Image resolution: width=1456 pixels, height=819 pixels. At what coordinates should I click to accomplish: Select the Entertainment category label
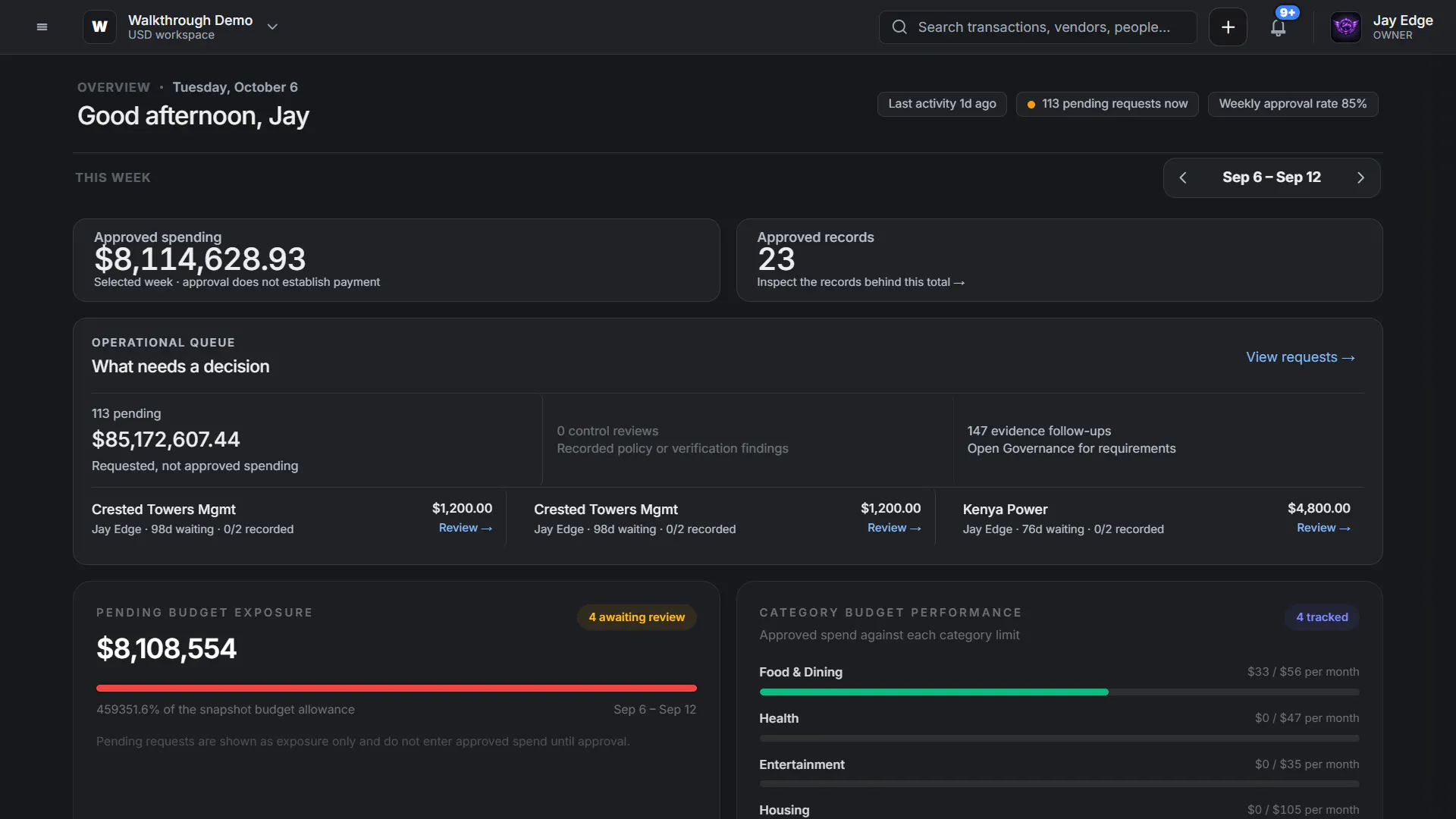802,764
